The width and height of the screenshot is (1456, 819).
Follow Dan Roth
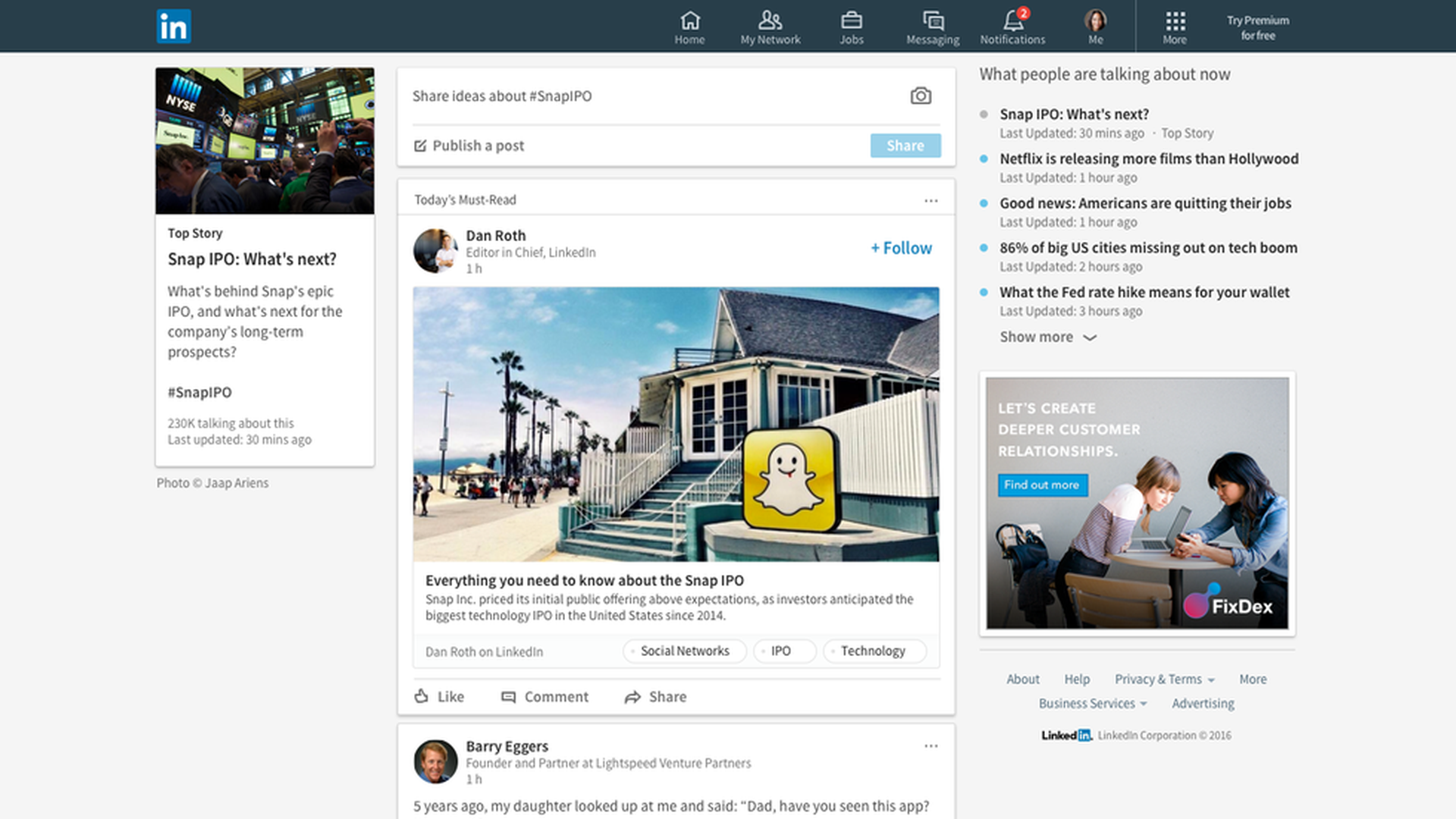coord(901,248)
